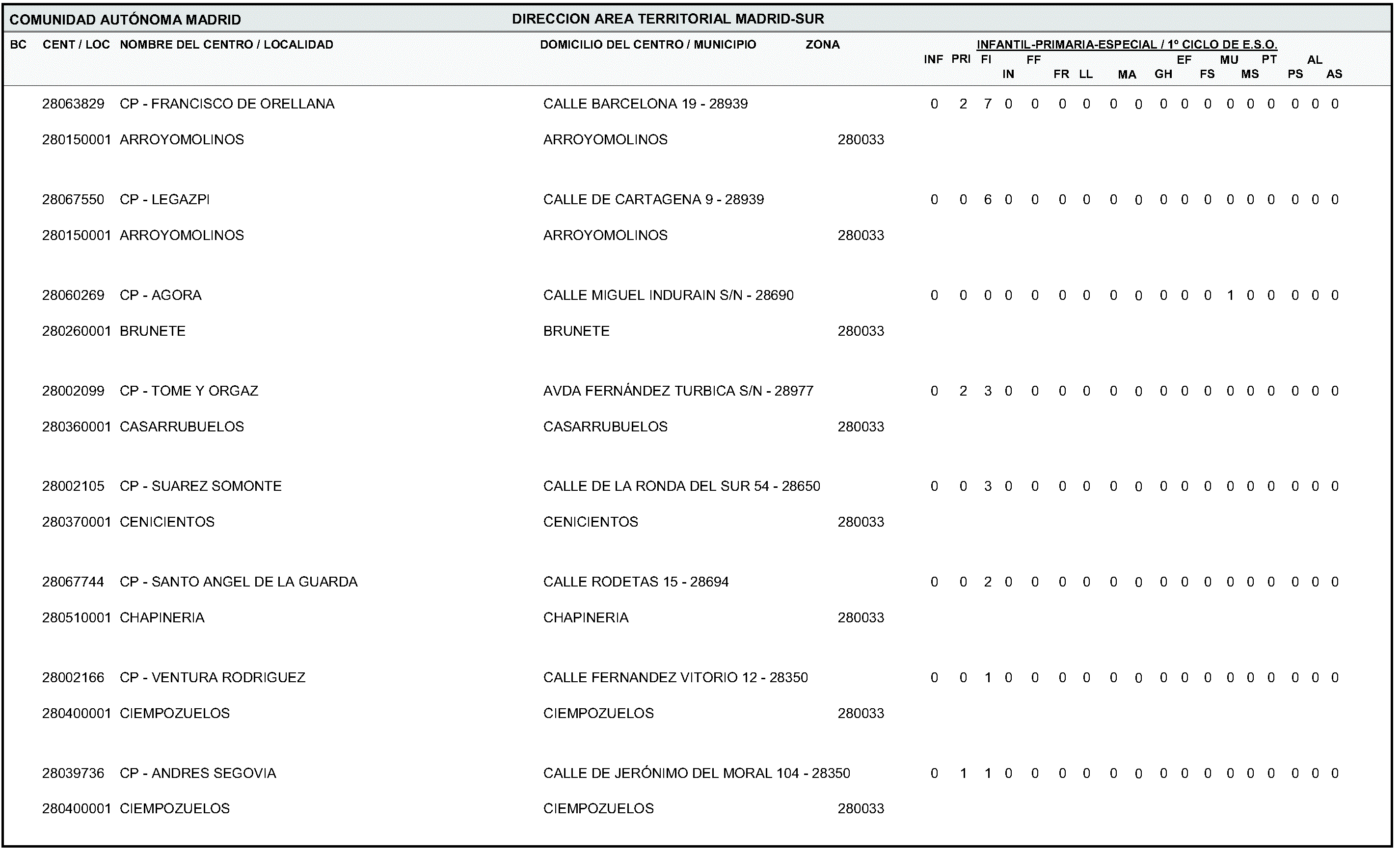
Task: Select the CP - FRANCISCO DE ORELLANA entry
Action: [x=227, y=104]
